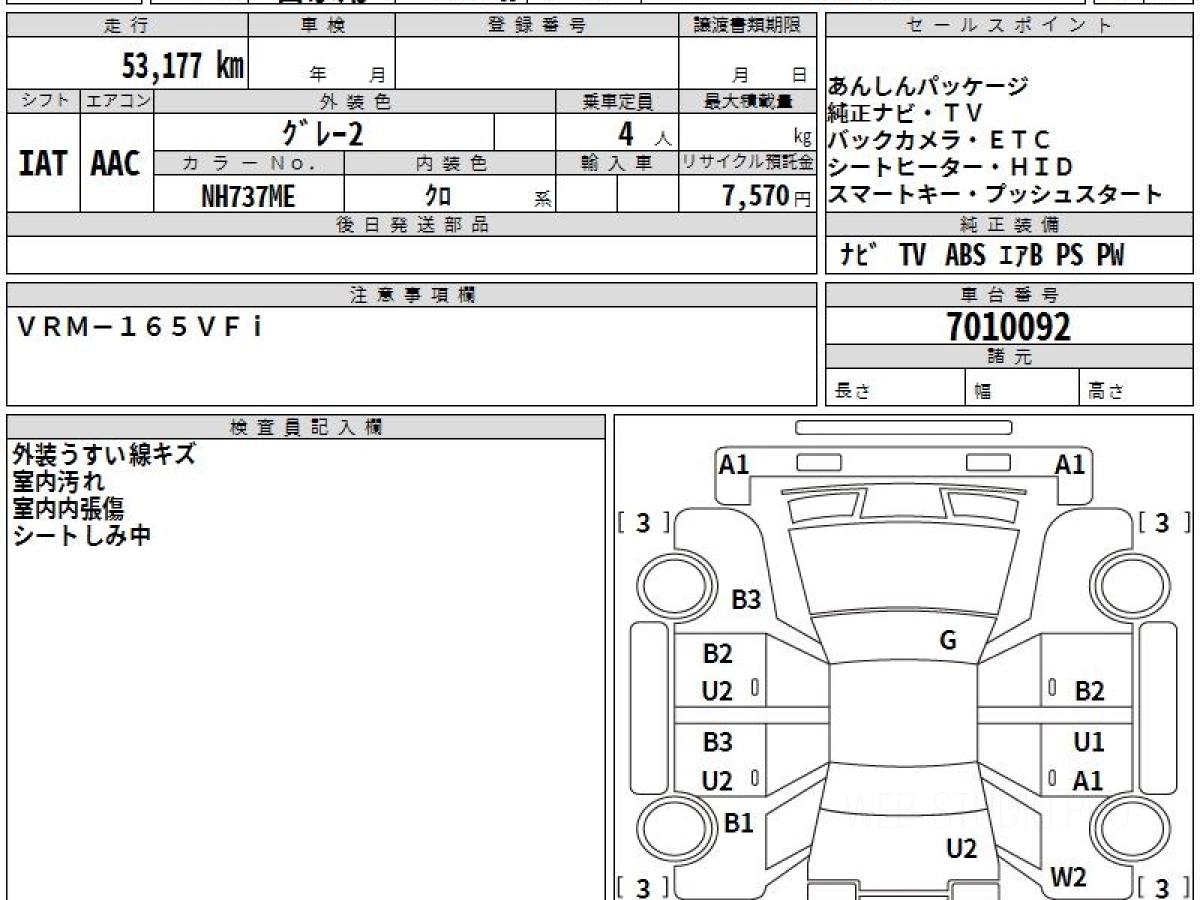This screenshot has width=1200, height=900.
Task: Click the 検査員記入欄 header
Action: (306, 427)
